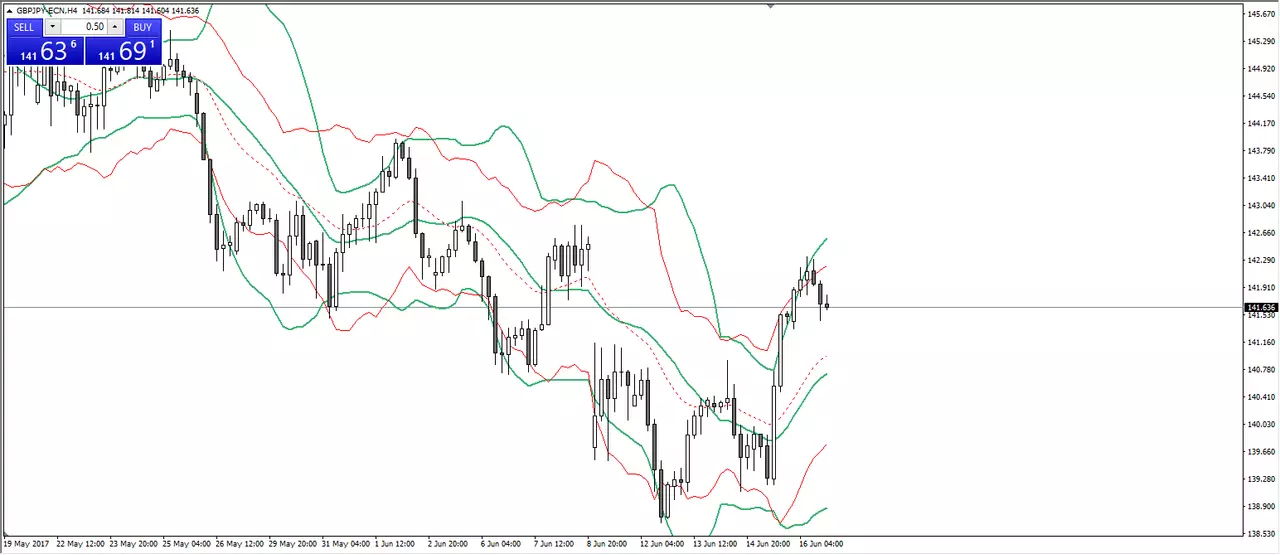Click the 26 May 12:00 time label
The height and width of the screenshot is (555, 1280).
pos(240,546)
